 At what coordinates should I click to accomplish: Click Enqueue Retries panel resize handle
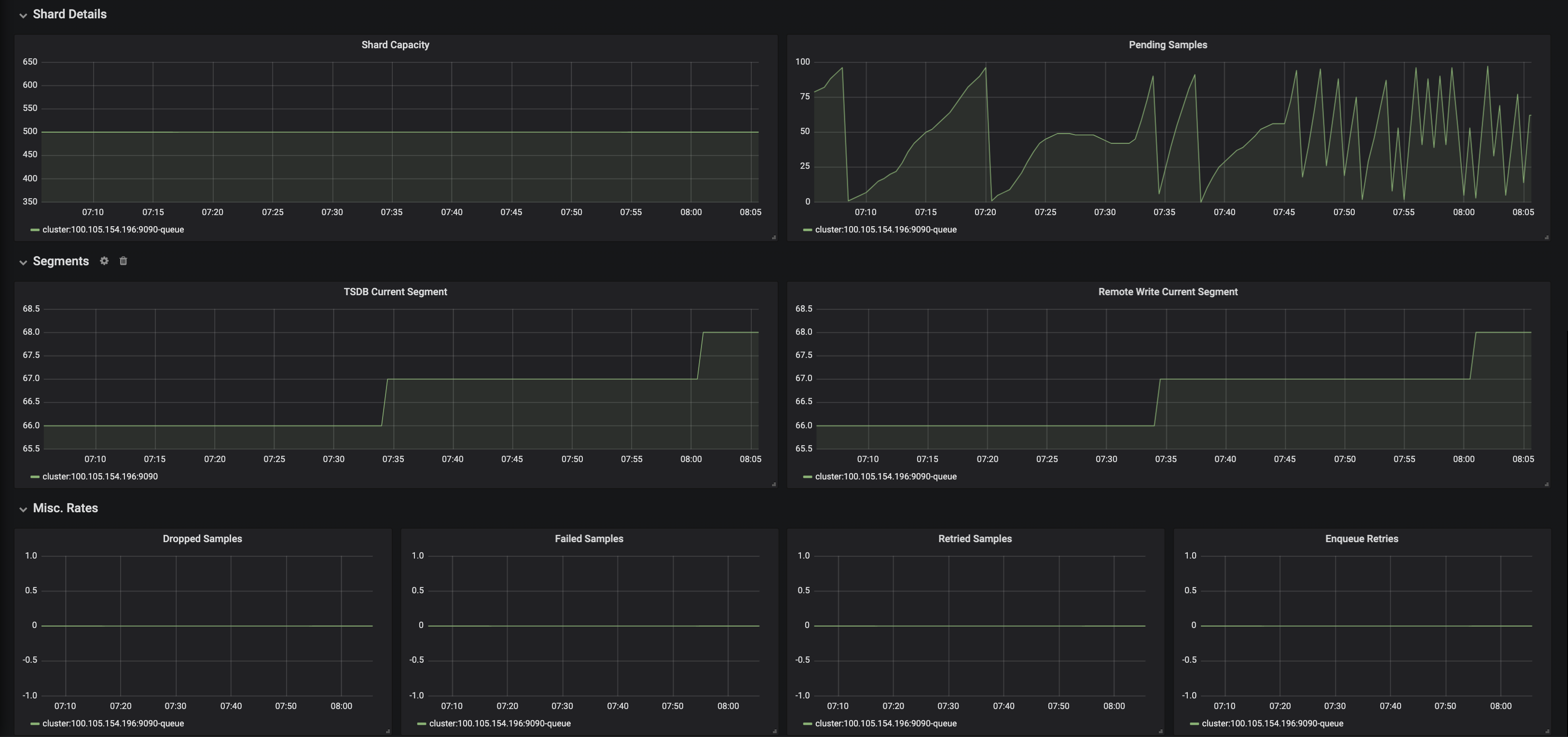click(x=1547, y=732)
